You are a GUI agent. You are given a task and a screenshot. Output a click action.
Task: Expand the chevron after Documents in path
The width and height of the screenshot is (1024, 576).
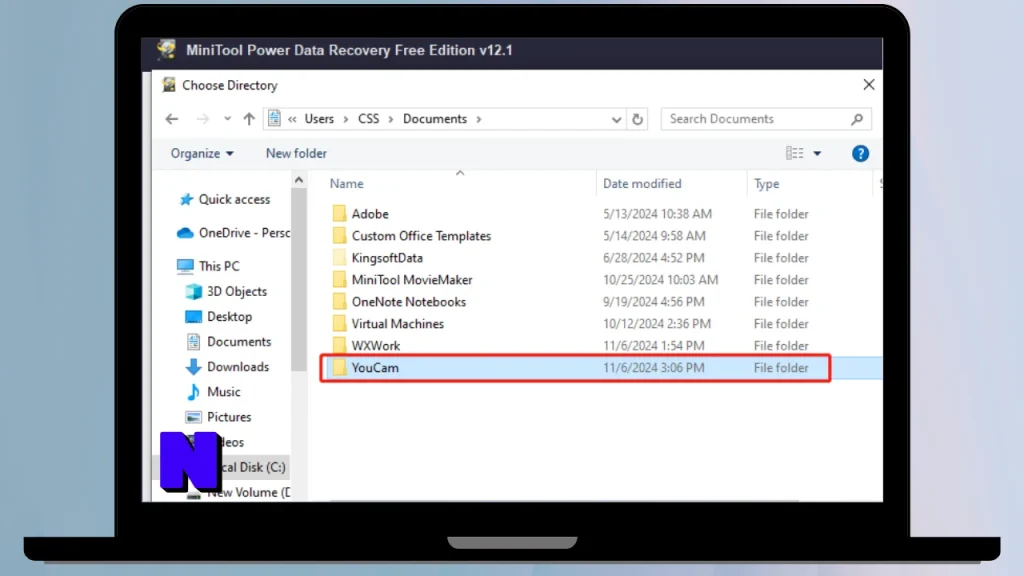point(479,120)
